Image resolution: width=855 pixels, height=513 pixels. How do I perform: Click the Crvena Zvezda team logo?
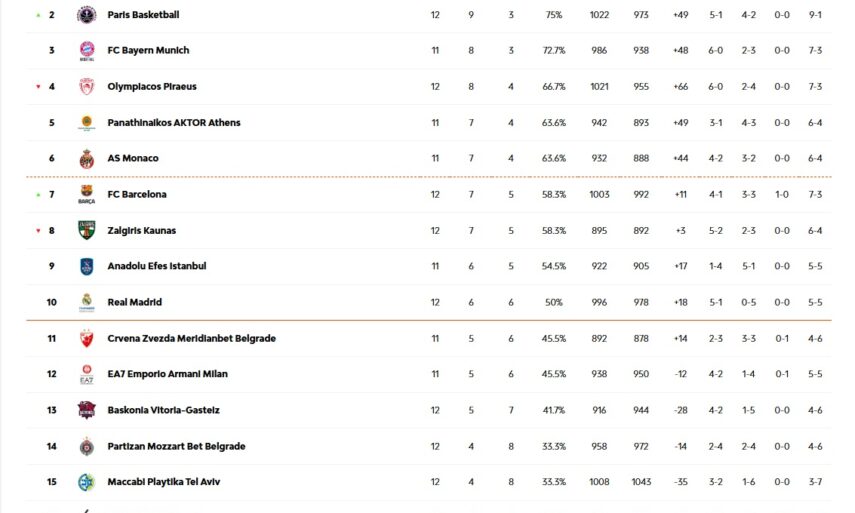click(86, 339)
